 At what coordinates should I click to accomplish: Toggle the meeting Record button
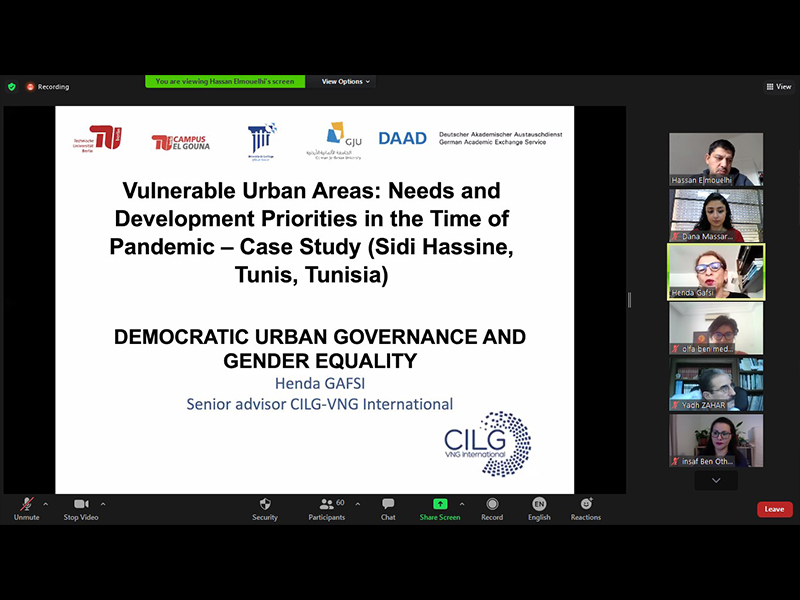click(x=492, y=508)
